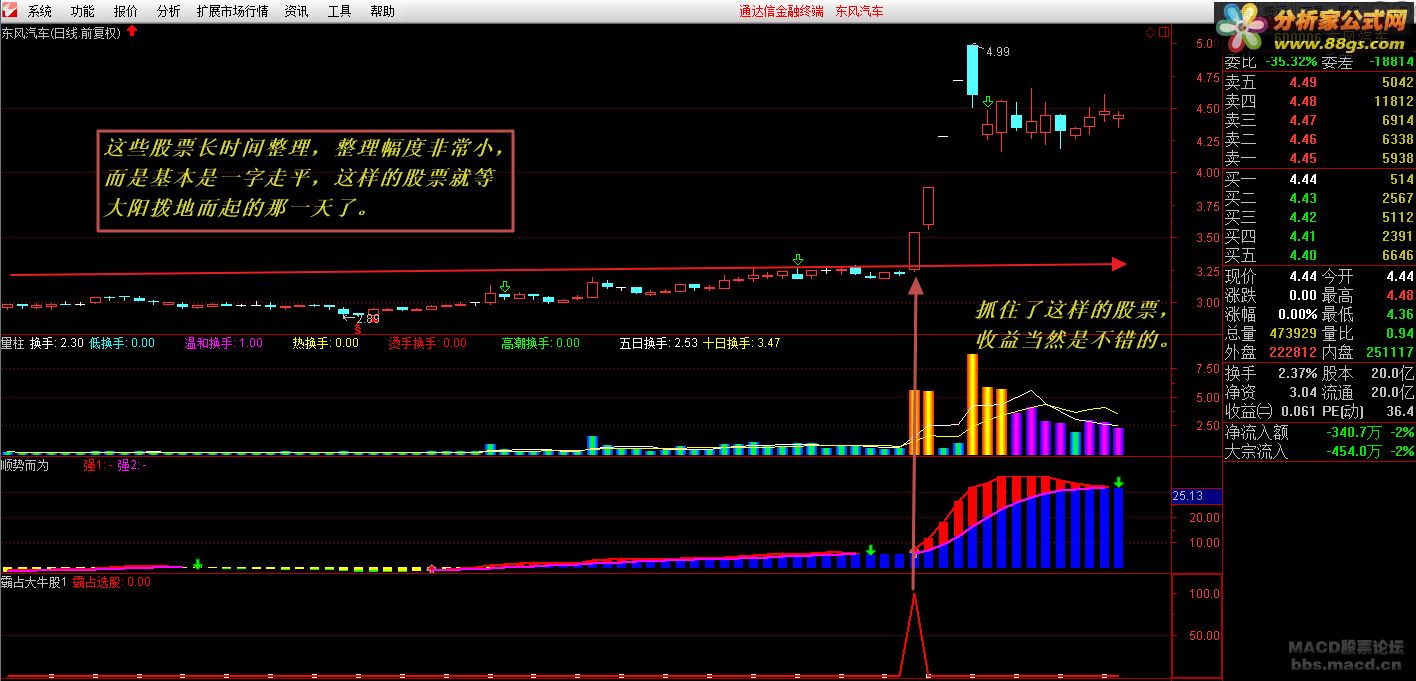This screenshot has height=681, width=1416.
Task: Select the tall cyan candle labeled 4.99
Action: (x=972, y=70)
